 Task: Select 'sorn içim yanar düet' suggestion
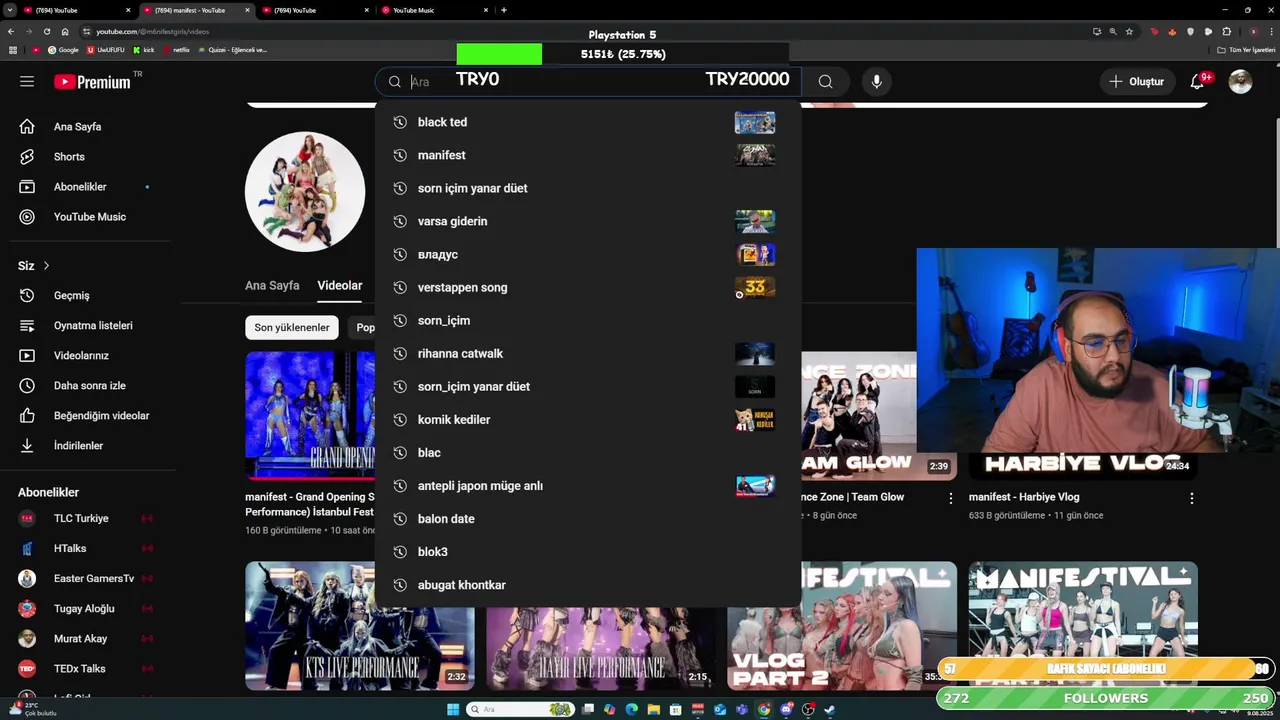[588, 188]
